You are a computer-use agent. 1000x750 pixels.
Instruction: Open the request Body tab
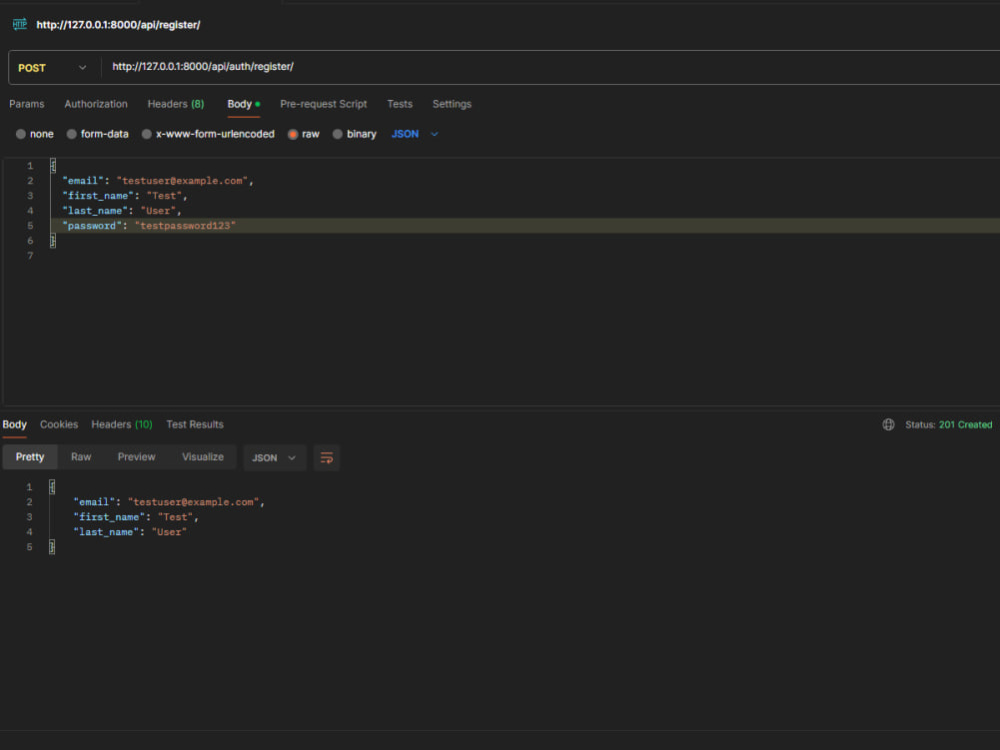[244, 104]
